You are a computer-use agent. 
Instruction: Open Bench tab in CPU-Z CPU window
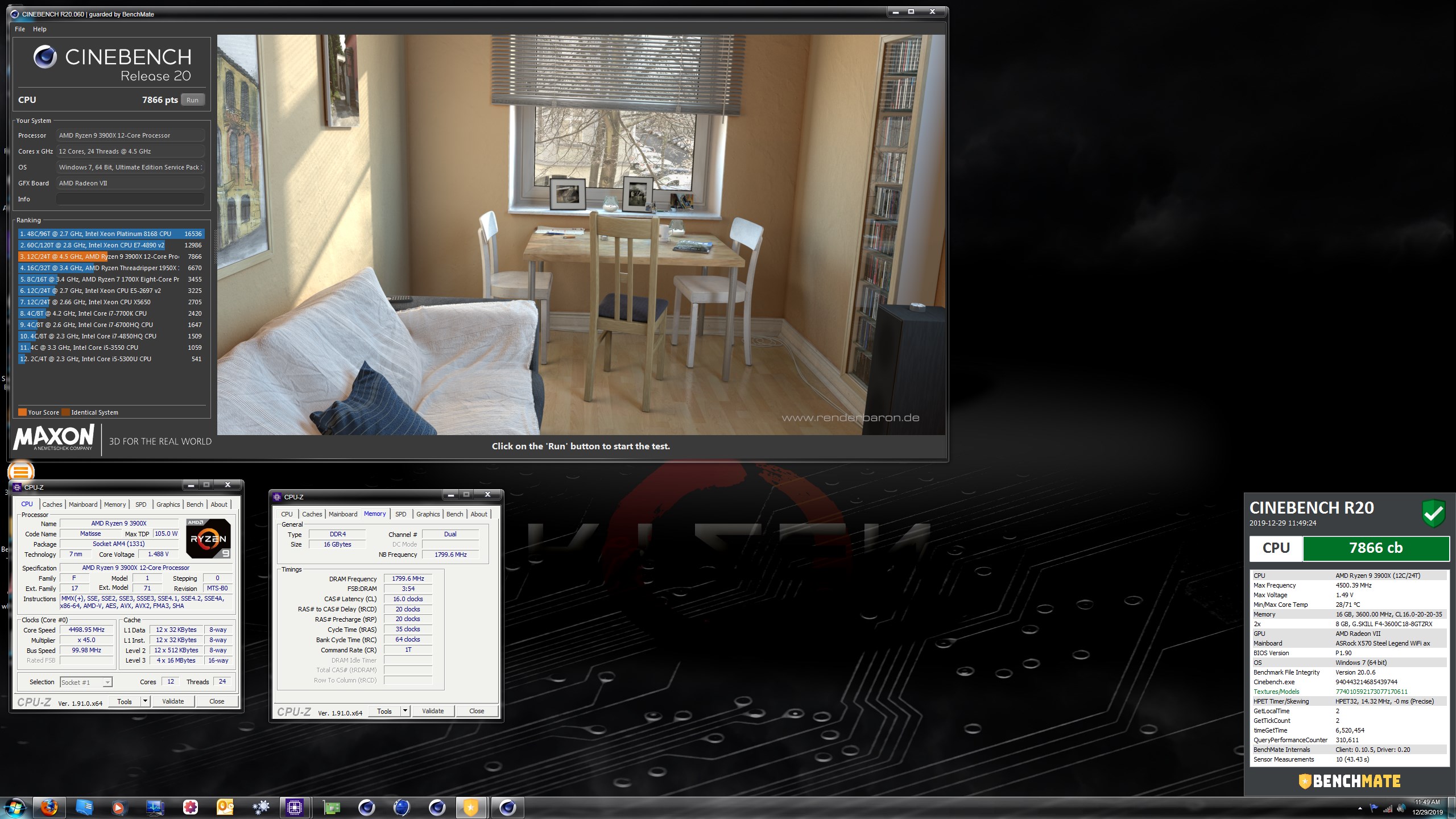195,504
